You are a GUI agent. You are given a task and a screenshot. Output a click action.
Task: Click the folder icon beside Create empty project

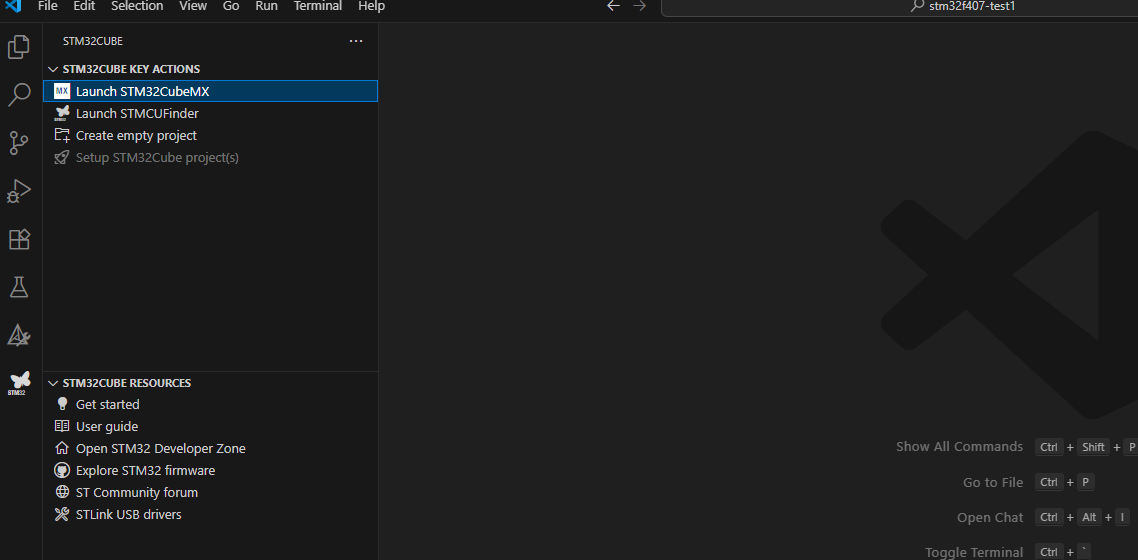coord(62,136)
